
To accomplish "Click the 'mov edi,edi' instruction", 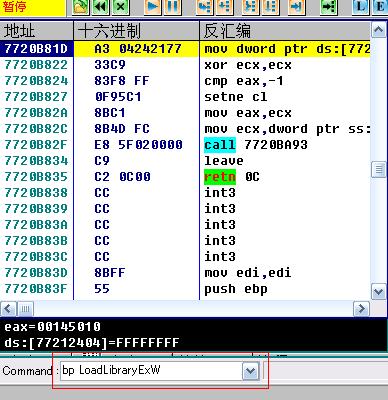I will (248, 273).
